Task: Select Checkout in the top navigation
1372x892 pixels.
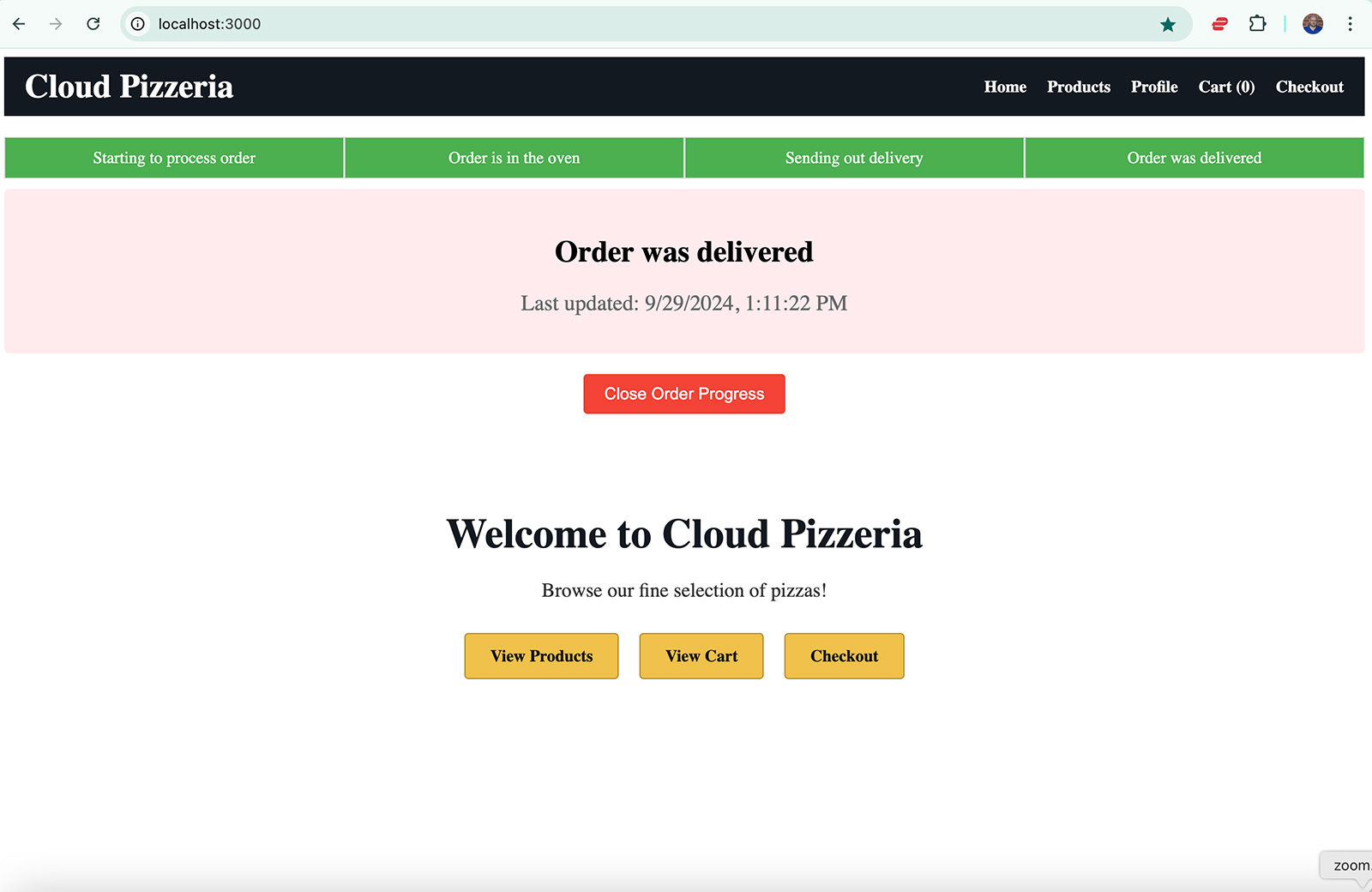Action: click(x=1309, y=87)
